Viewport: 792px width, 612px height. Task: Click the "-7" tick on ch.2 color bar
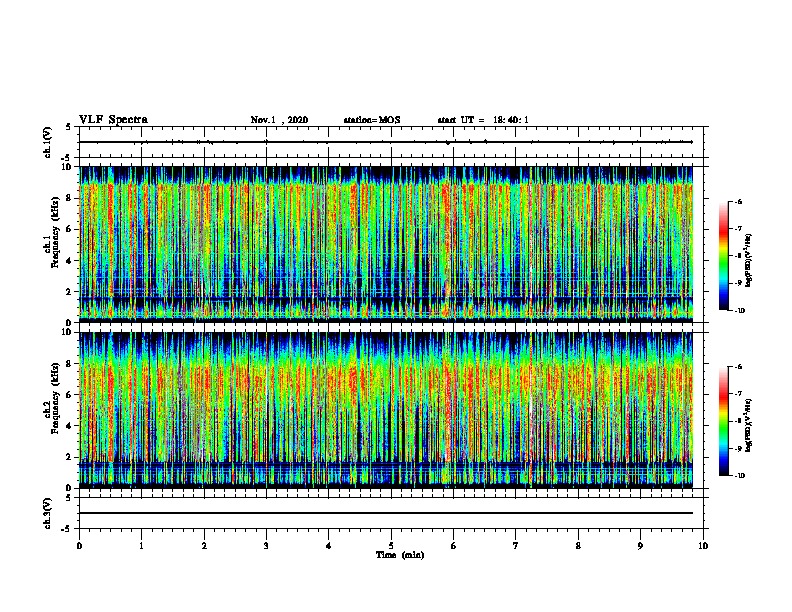click(738, 394)
